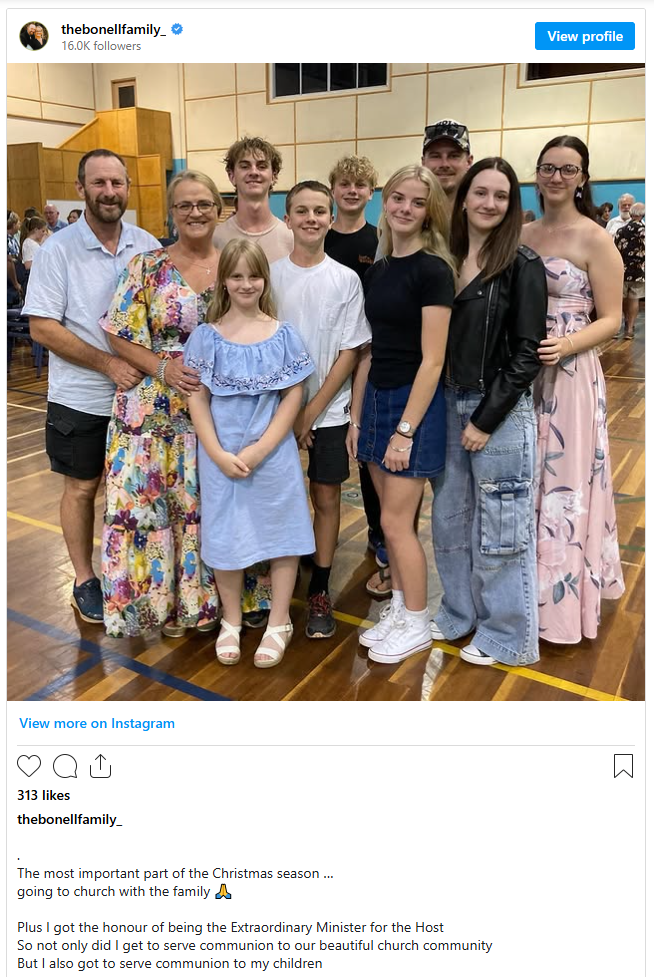Click caption line about Christmas season
The height and width of the screenshot is (977, 654).
pyautogui.click(x=175, y=874)
